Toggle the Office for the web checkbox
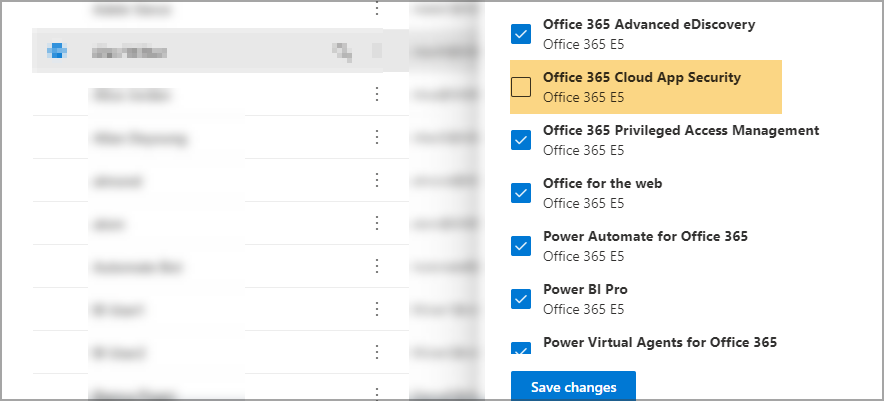The image size is (884, 401). pyautogui.click(x=521, y=193)
